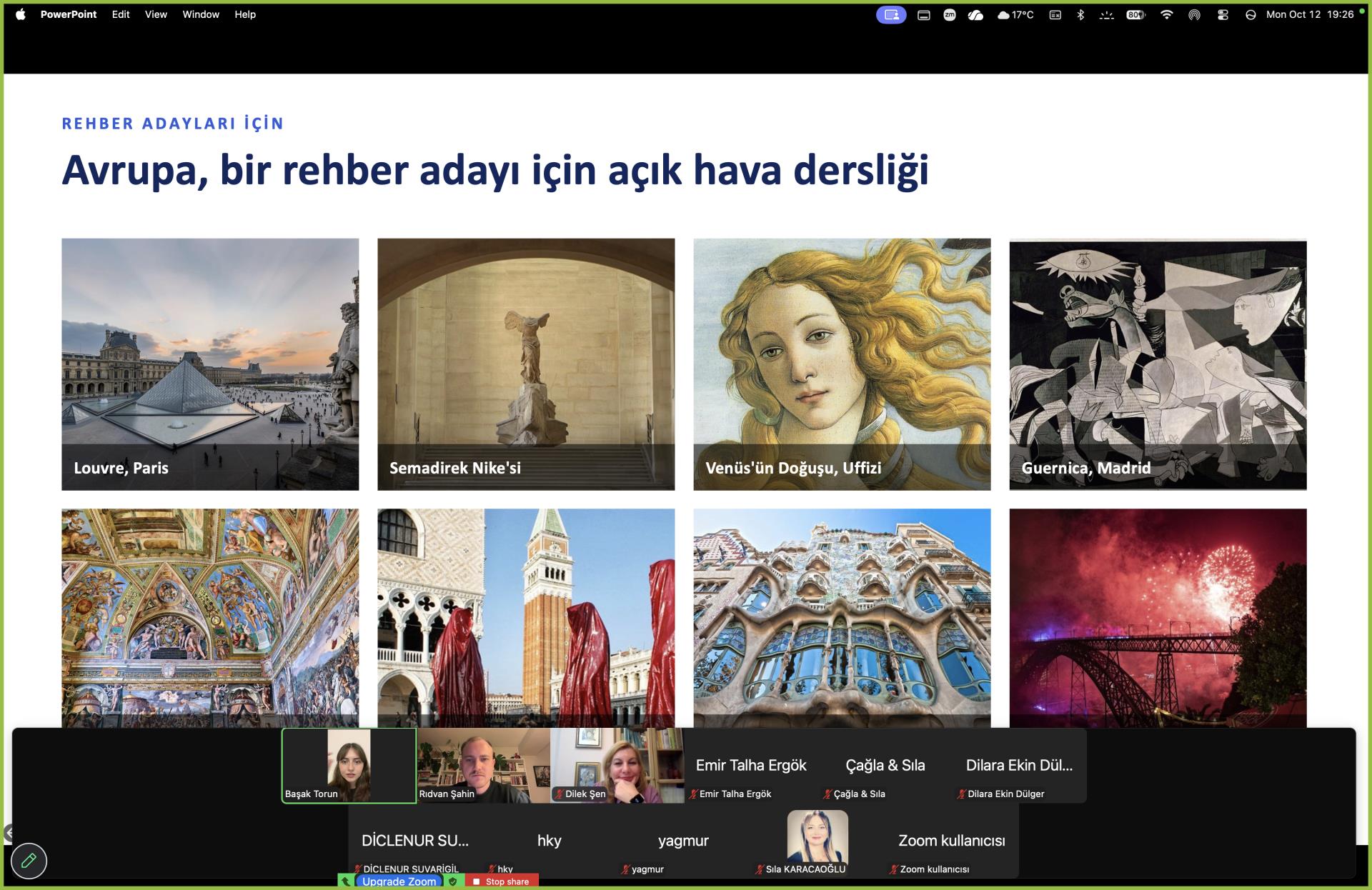The width and height of the screenshot is (1372, 890).
Task: Select the hky participant tile
Action: coord(549,841)
